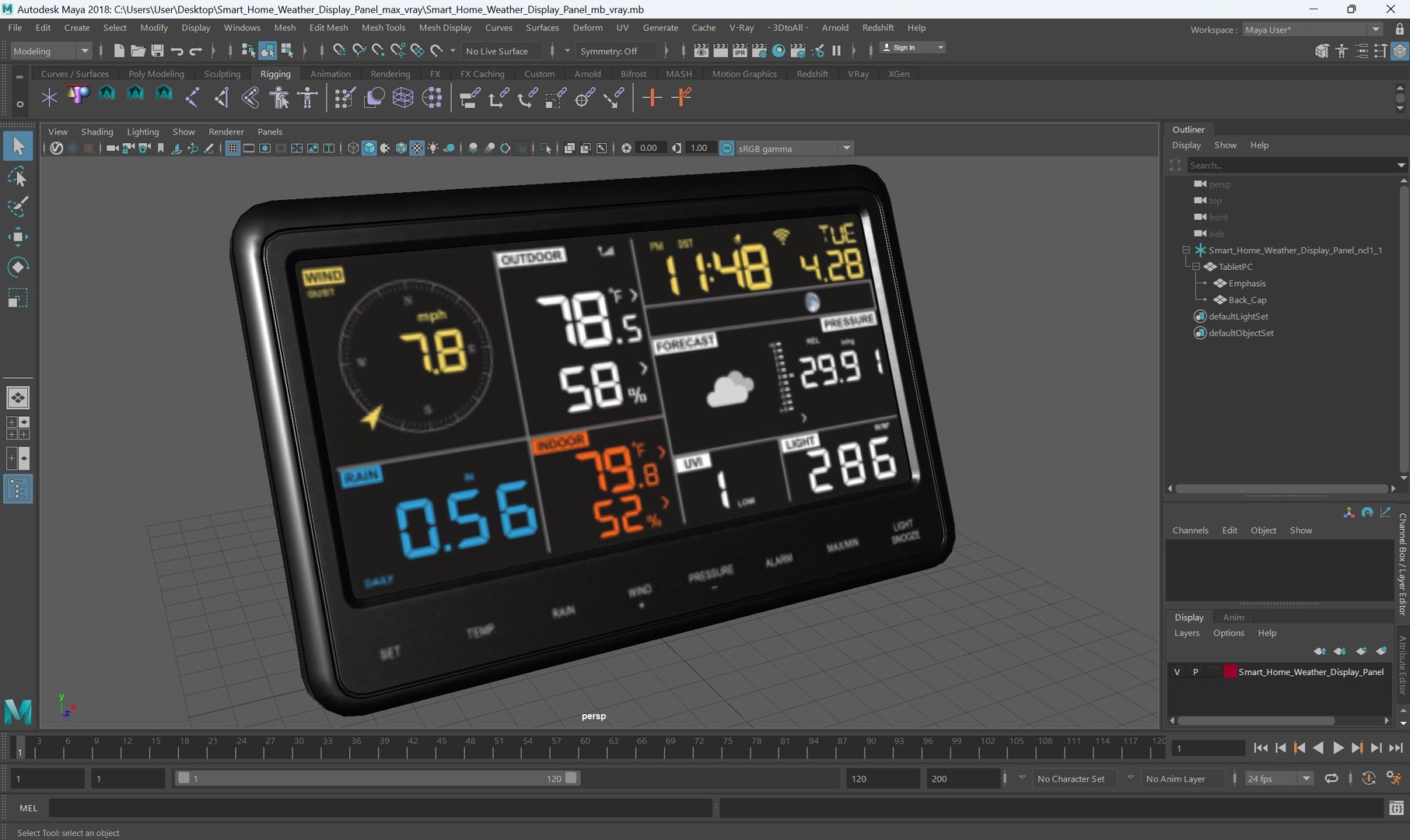
Task: Activate the Rotate tool in toolbox
Action: pyautogui.click(x=18, y=268)
